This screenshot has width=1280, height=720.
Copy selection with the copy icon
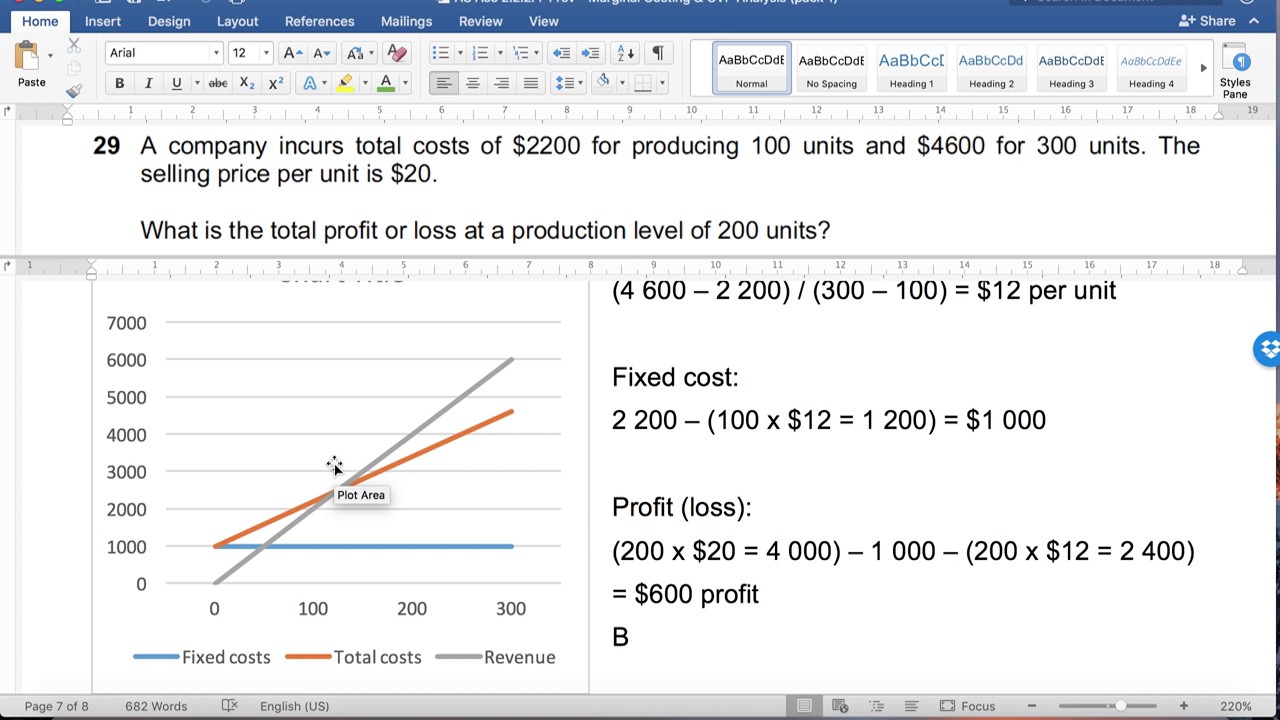tap(74, 68)
